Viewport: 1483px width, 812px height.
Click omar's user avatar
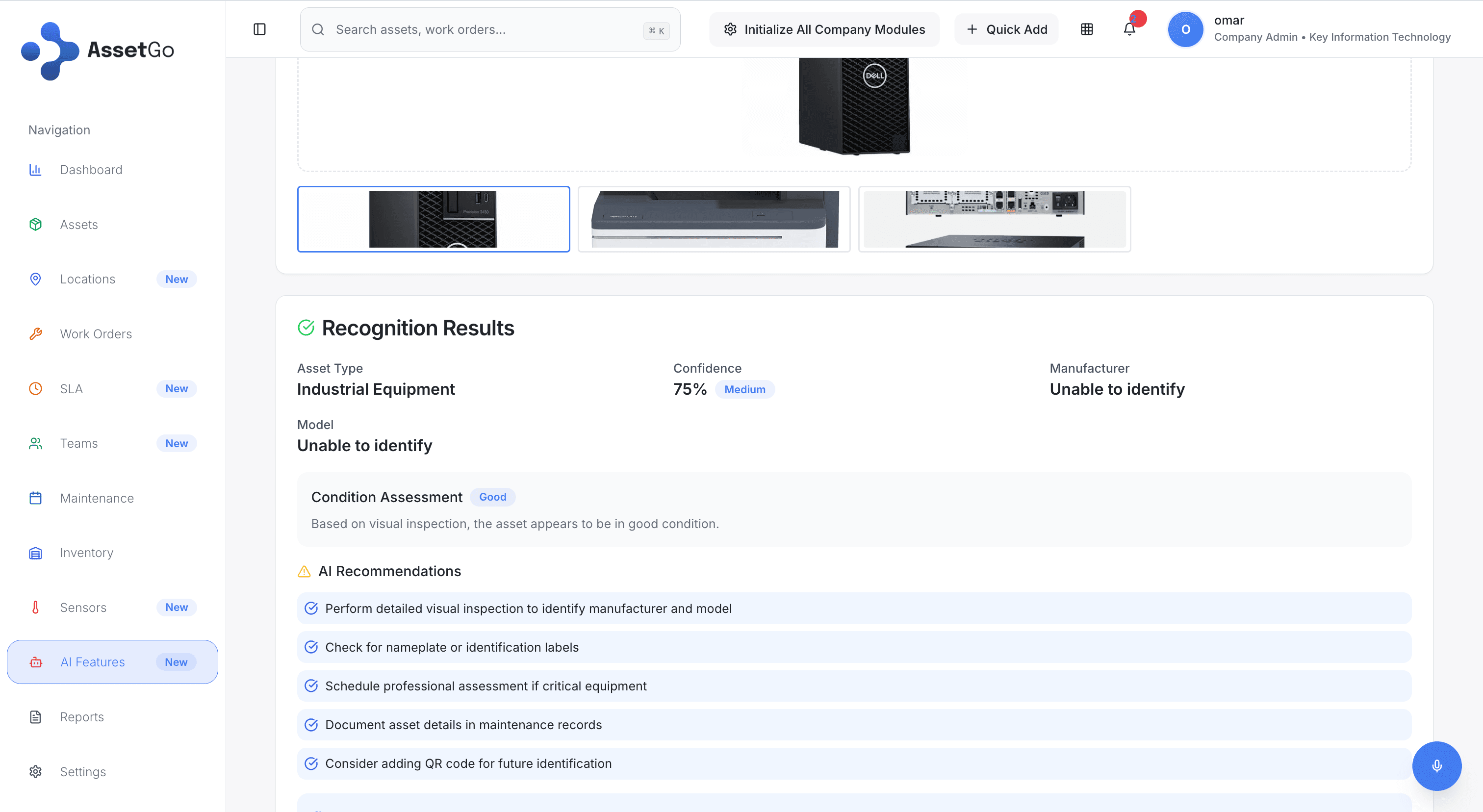pyautogui.click(x=1185, y=29)
